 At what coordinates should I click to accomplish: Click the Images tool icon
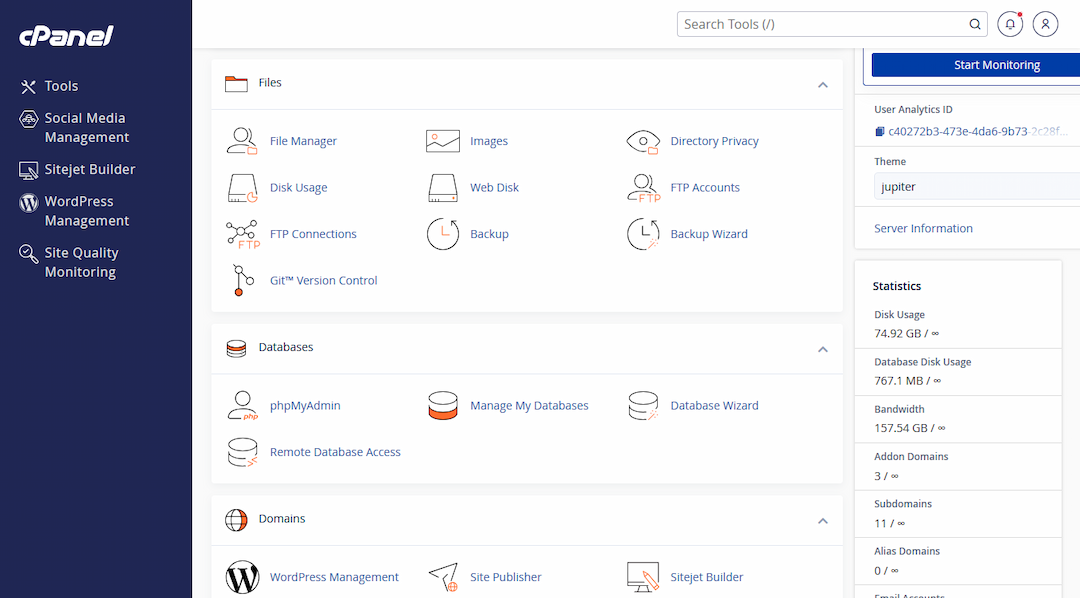[442, 141]
